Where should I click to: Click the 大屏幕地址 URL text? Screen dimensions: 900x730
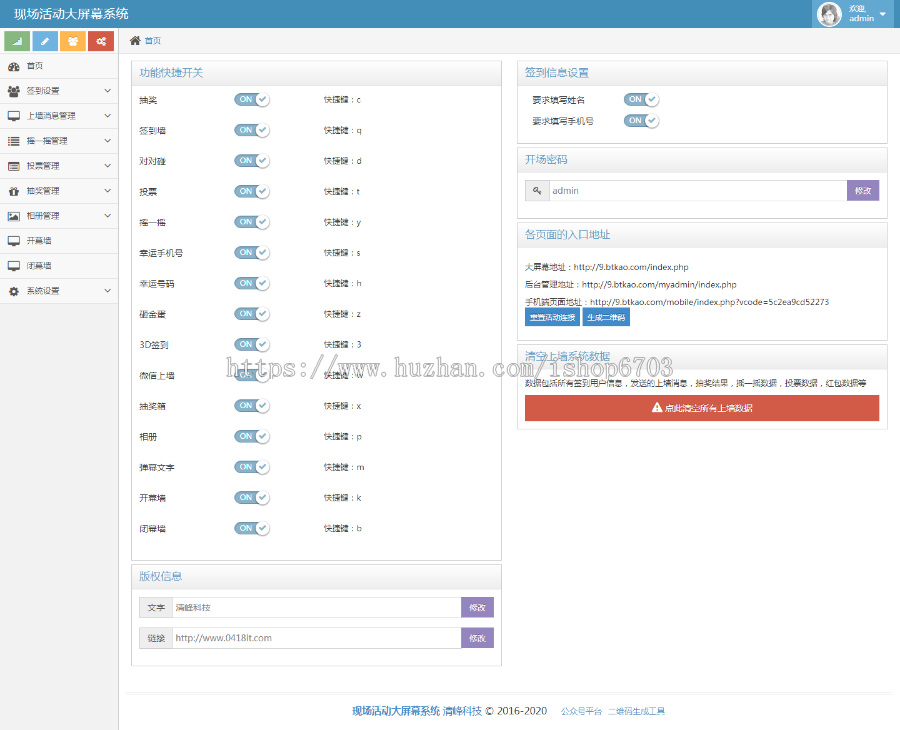tap(631, 267)
